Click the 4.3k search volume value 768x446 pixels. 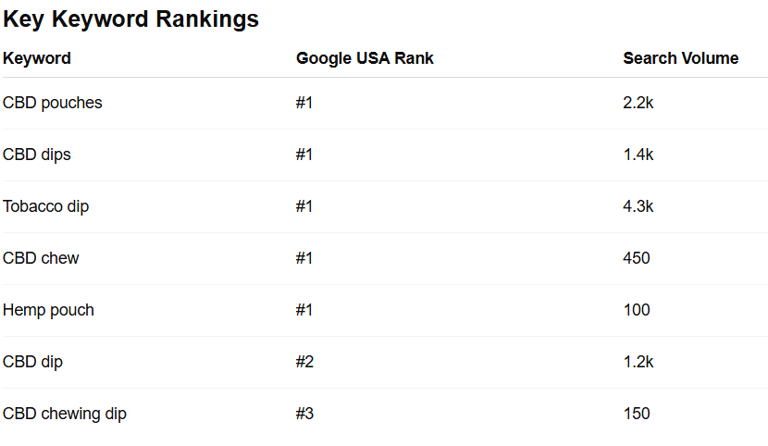(638, 207)
